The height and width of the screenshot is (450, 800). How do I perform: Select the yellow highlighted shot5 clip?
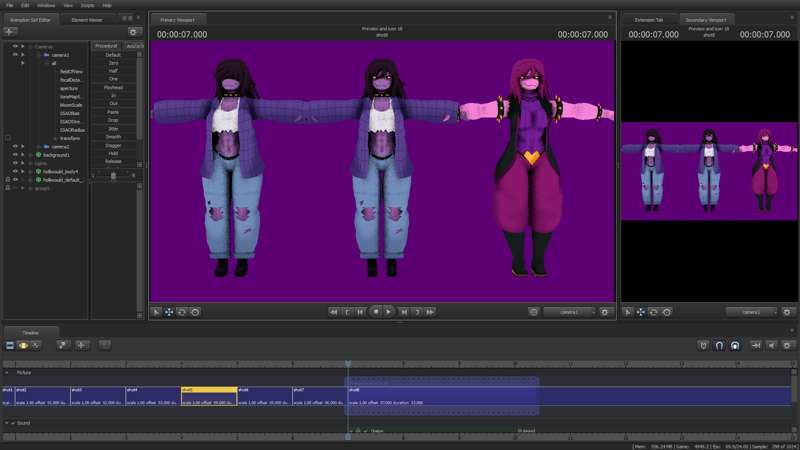pyautogui.click(x=209, y=396)
